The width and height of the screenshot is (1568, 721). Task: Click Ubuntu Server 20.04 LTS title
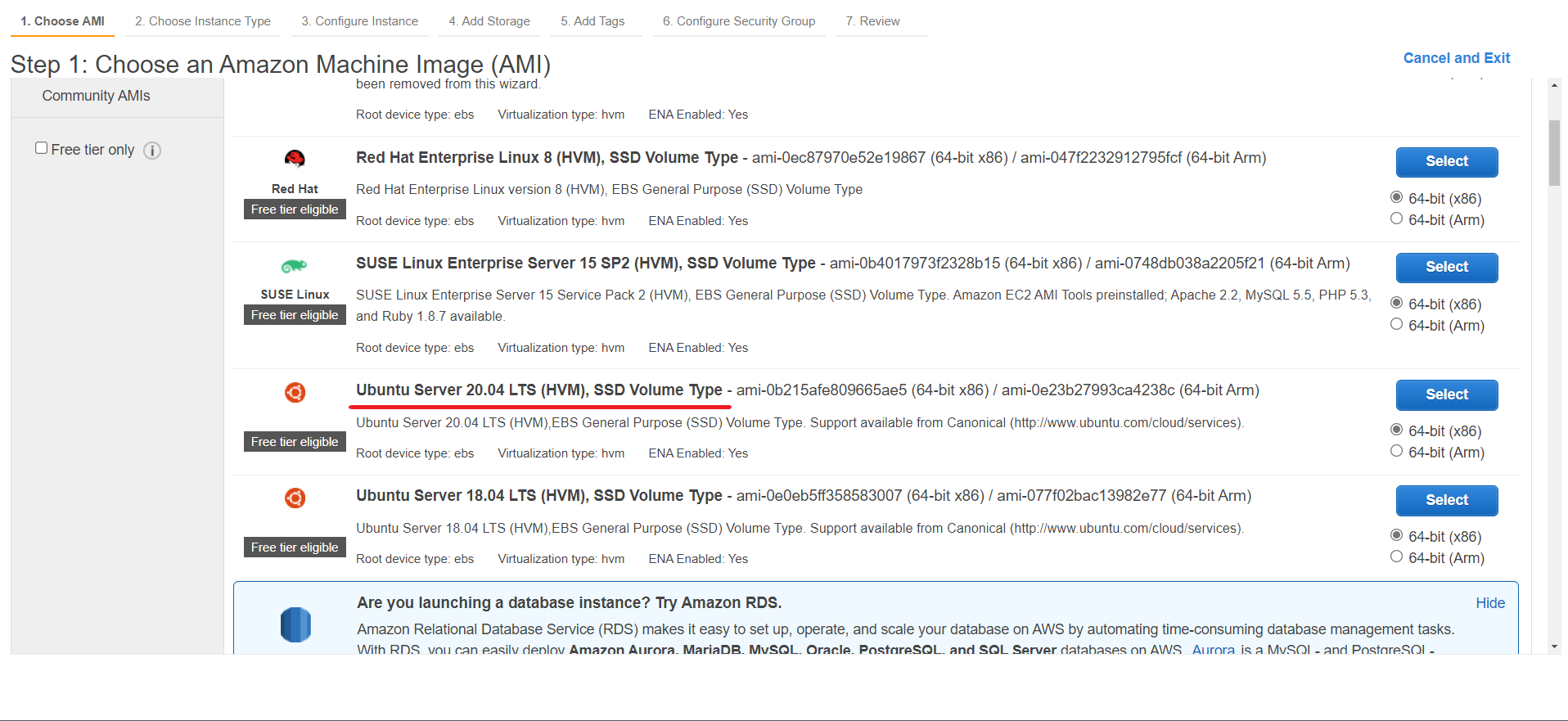point(539,390)
